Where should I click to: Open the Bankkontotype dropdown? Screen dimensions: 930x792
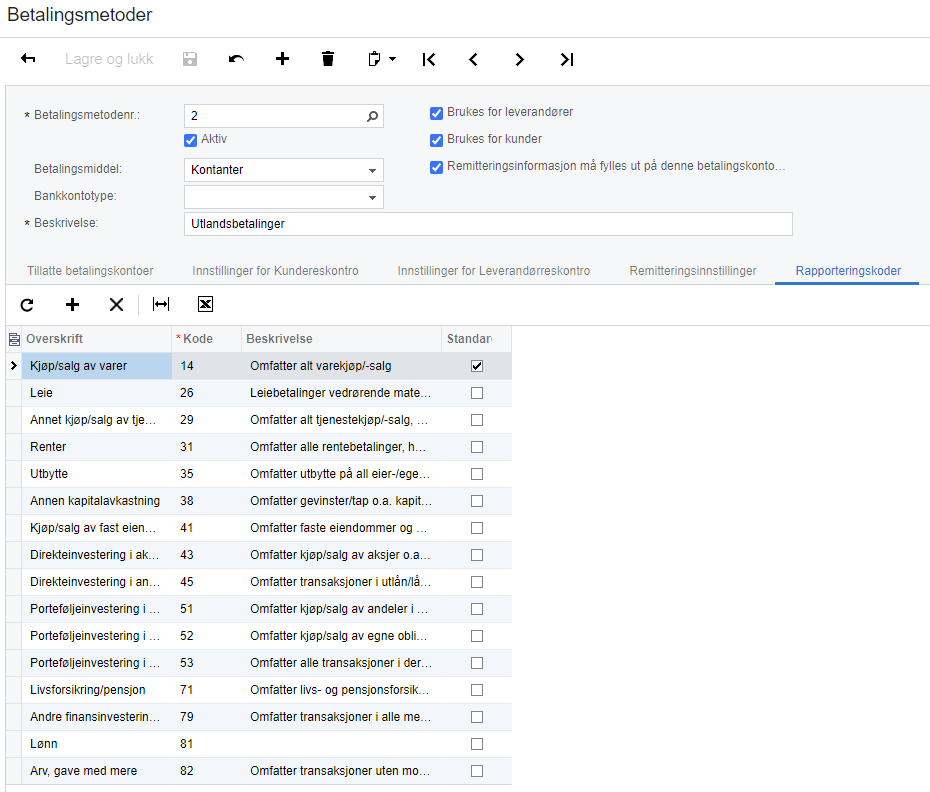(x=372, y=198)
